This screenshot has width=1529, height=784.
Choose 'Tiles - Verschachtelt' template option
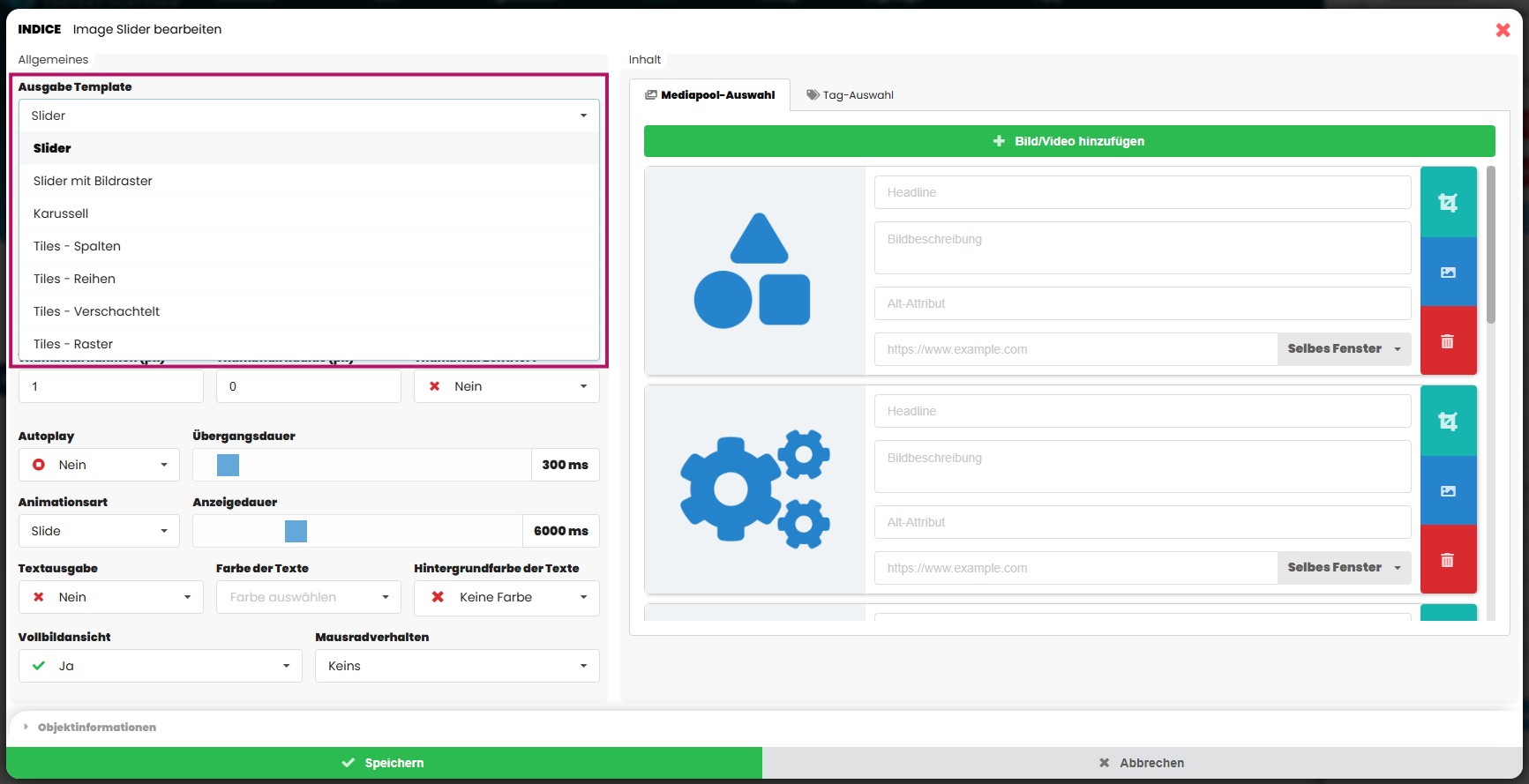pos(97,311)
